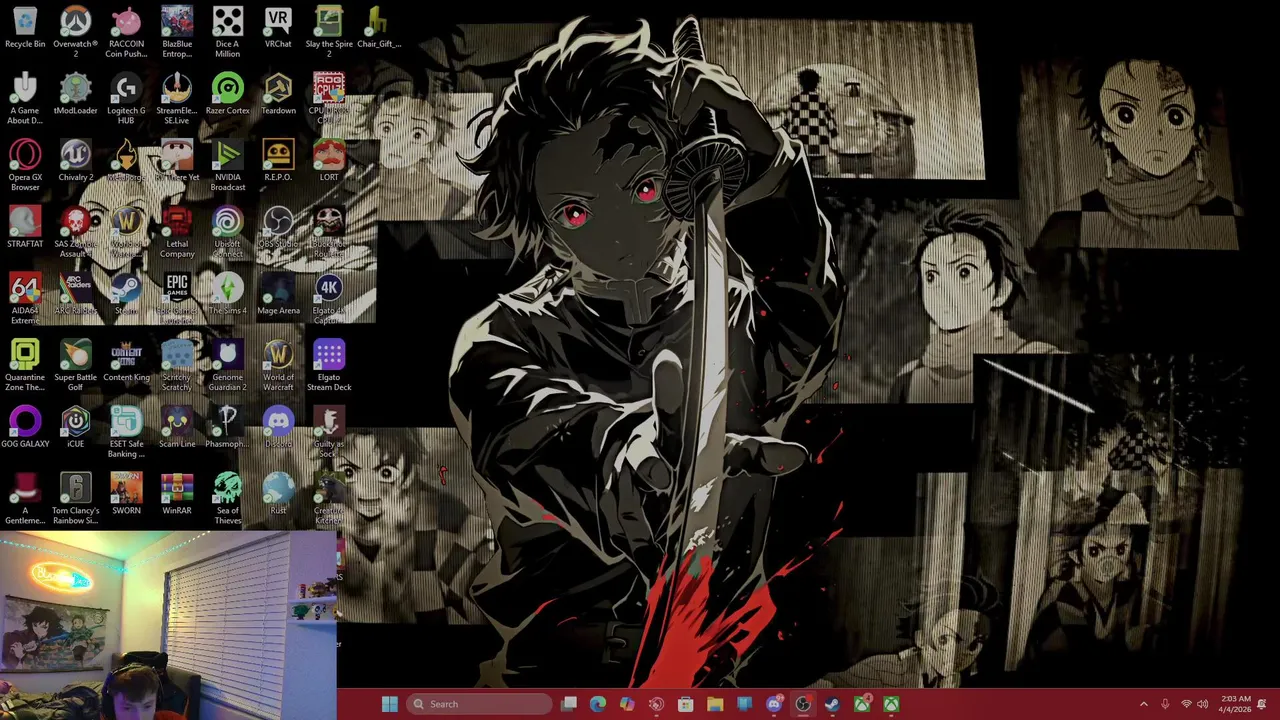Viewport: 1280px width, 720px height.
Task: Open the Elgato 4K Capture shortcut
Action: [329, 299]
